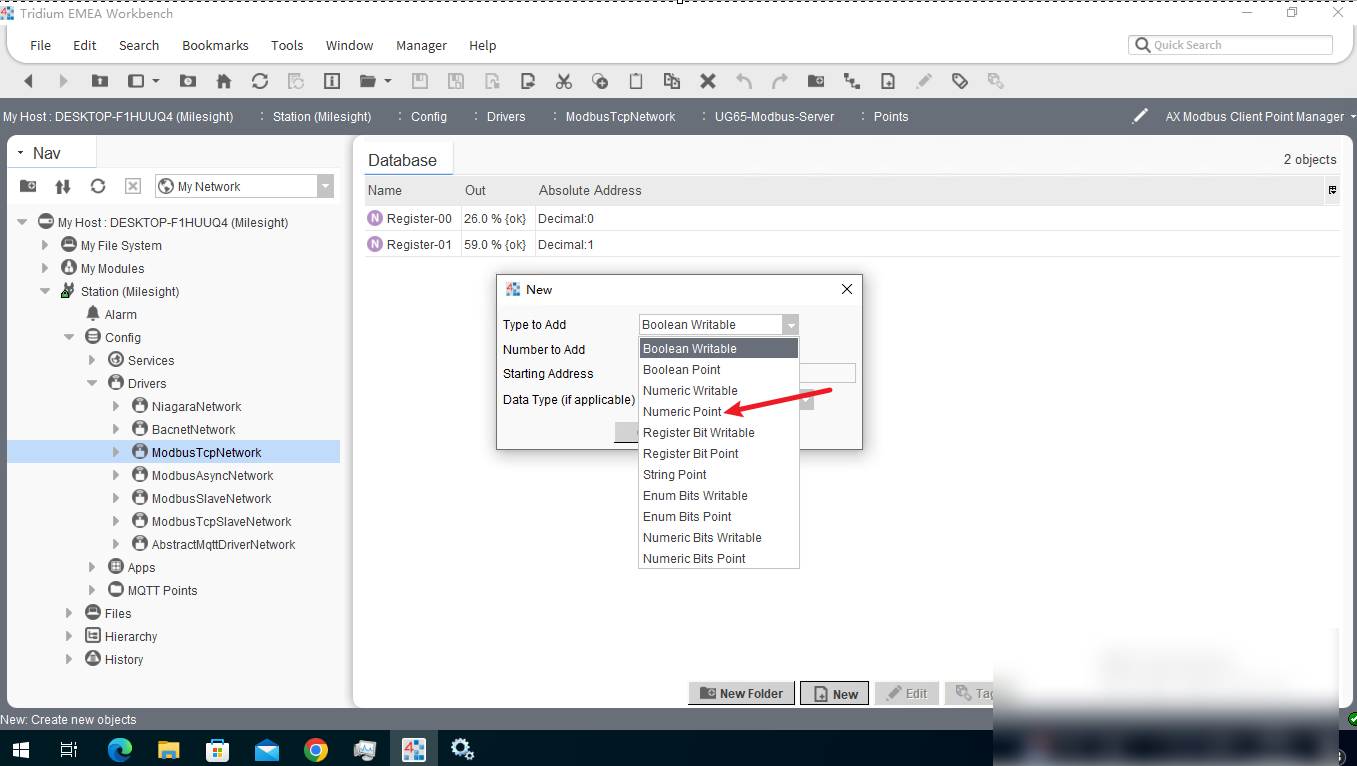Click the Open folder icon in the toolbar
The height and width of the screenshot is (766, 1357).
tap(368, 81)
